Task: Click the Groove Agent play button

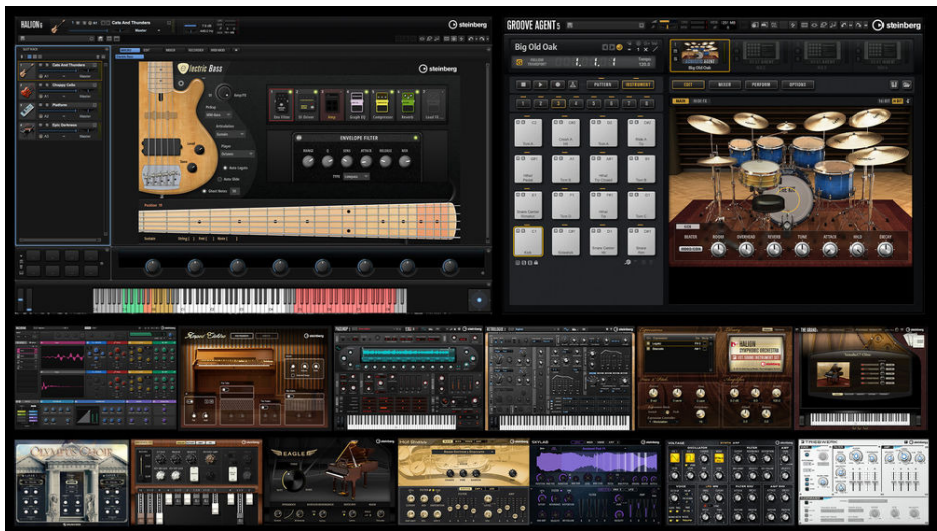Action: (540, 85)
